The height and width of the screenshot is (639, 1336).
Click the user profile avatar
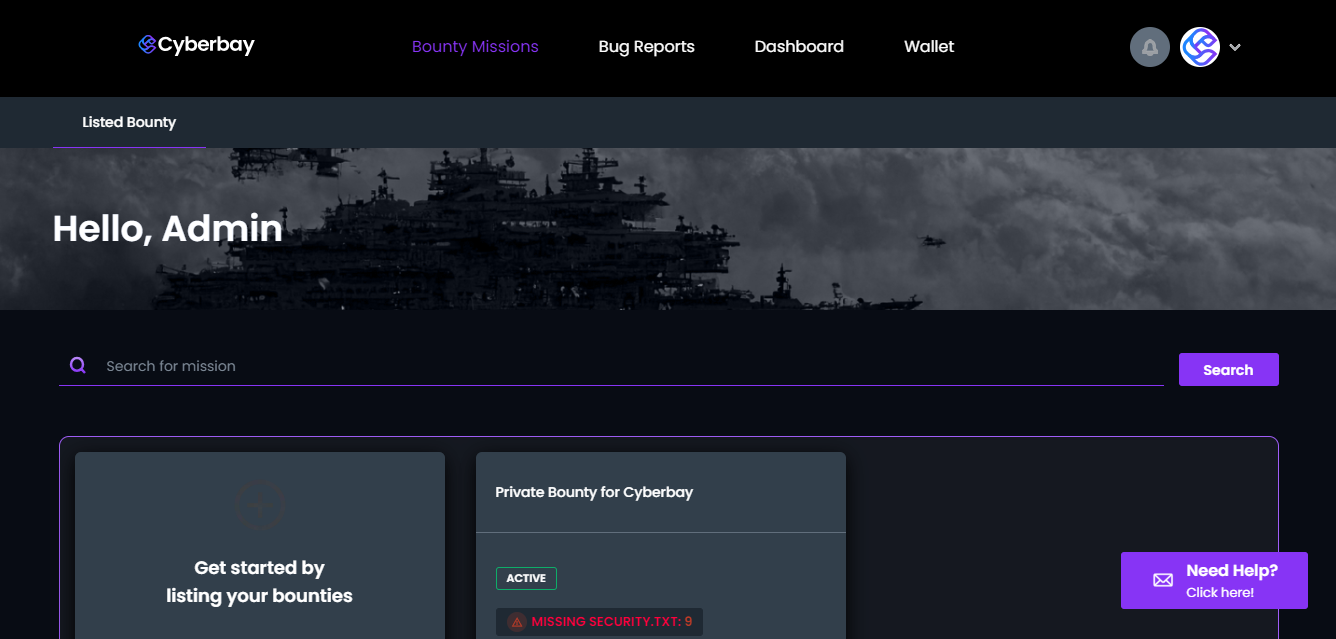[1200, 47]
